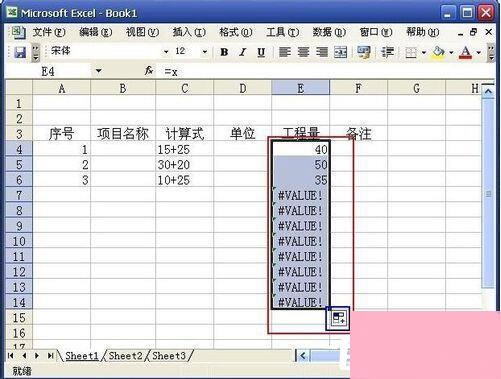Toggle Italic formatting button
Image resolution: width=501 pixels, height=379 pixels.
pyautogui.click(x=242, y=52)
